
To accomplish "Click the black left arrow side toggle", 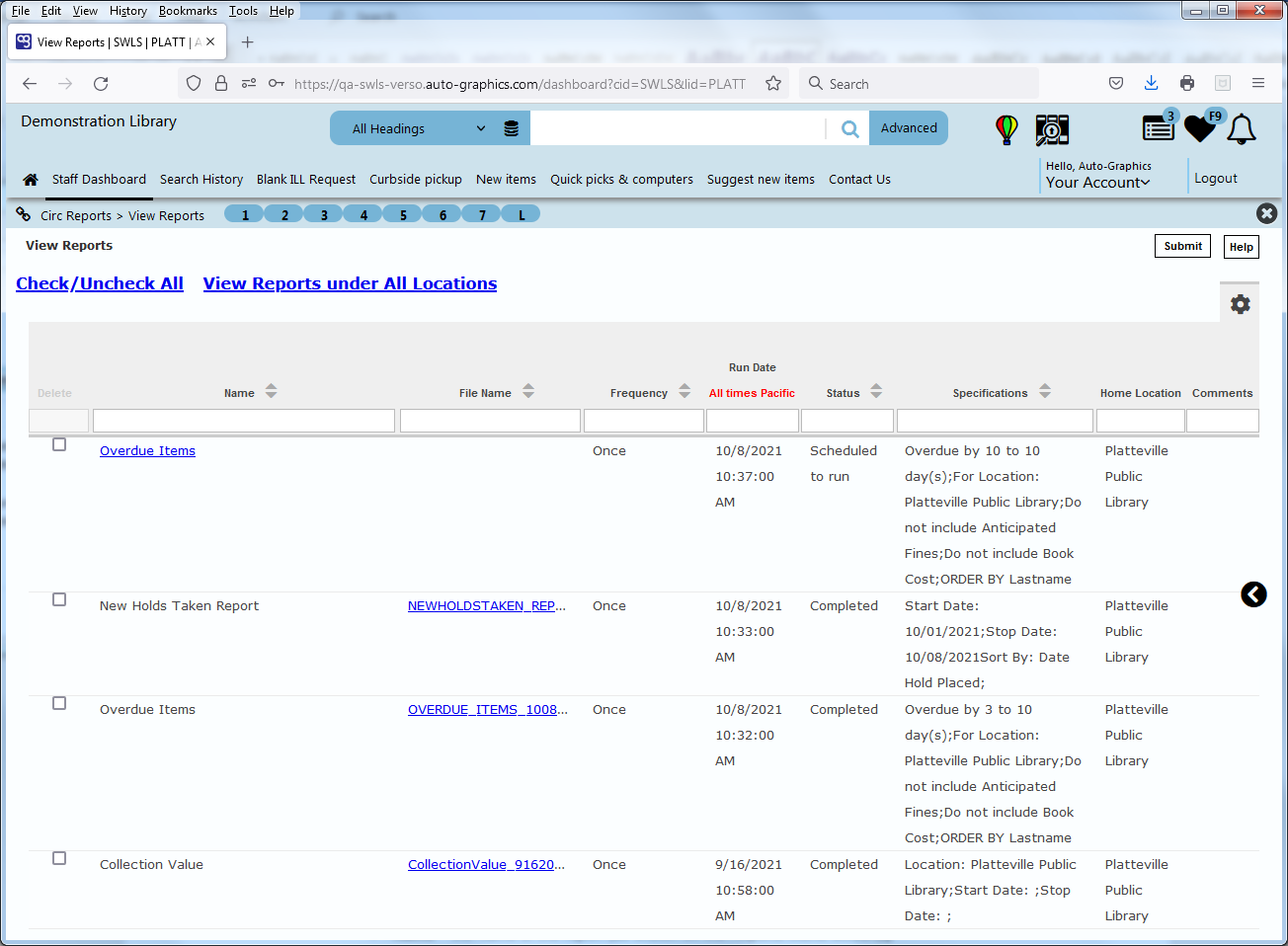I will 1253,594.
